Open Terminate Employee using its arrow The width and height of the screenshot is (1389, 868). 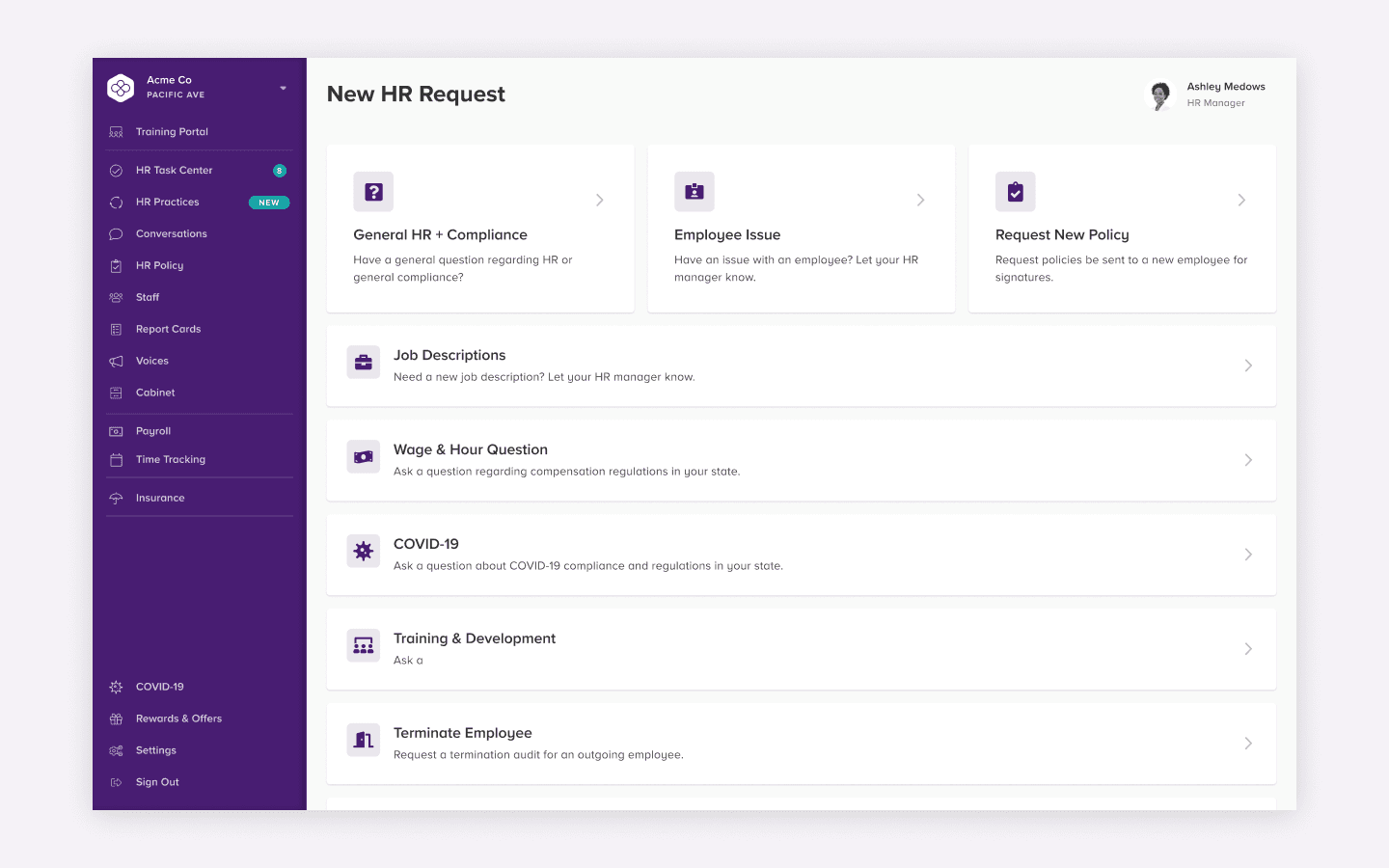[x=1248, y=744]
